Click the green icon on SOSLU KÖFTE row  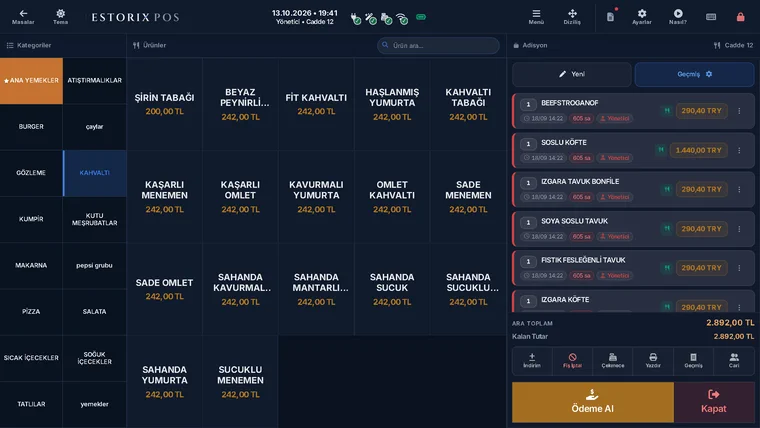click(661, 150)
